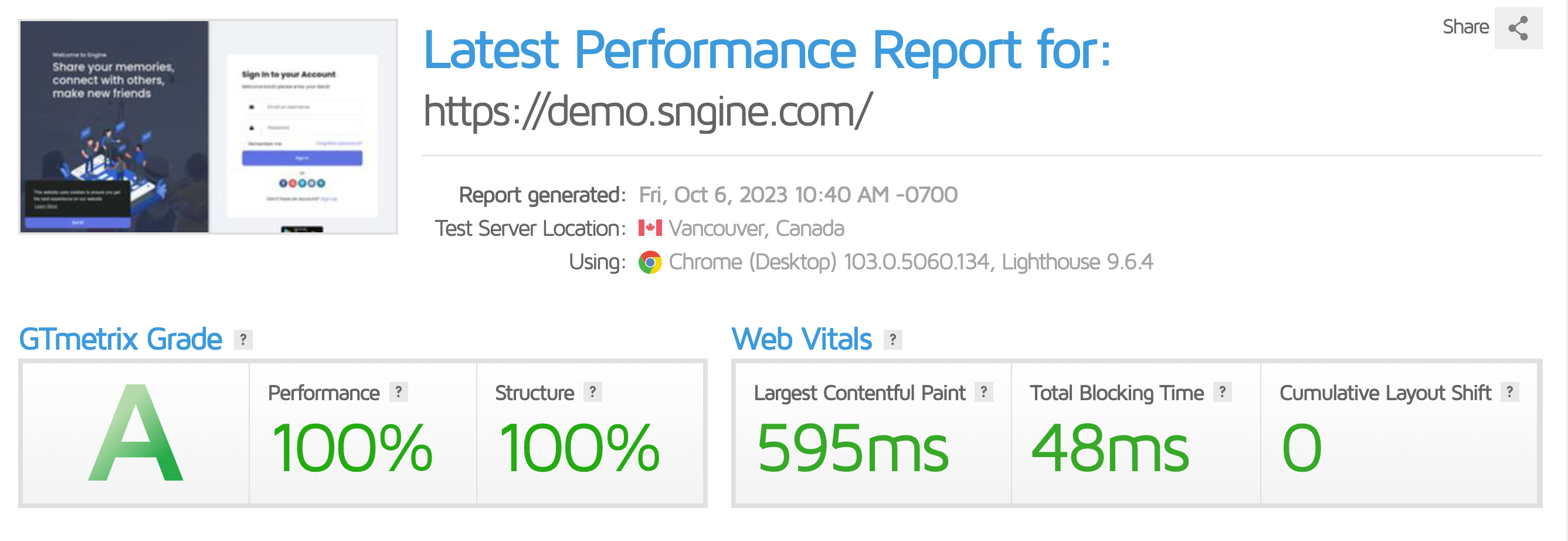Click the Structure question mark icon
The width and height of the screenshot is (1568, 541).
pyautogui.click(x=593, y=392)
